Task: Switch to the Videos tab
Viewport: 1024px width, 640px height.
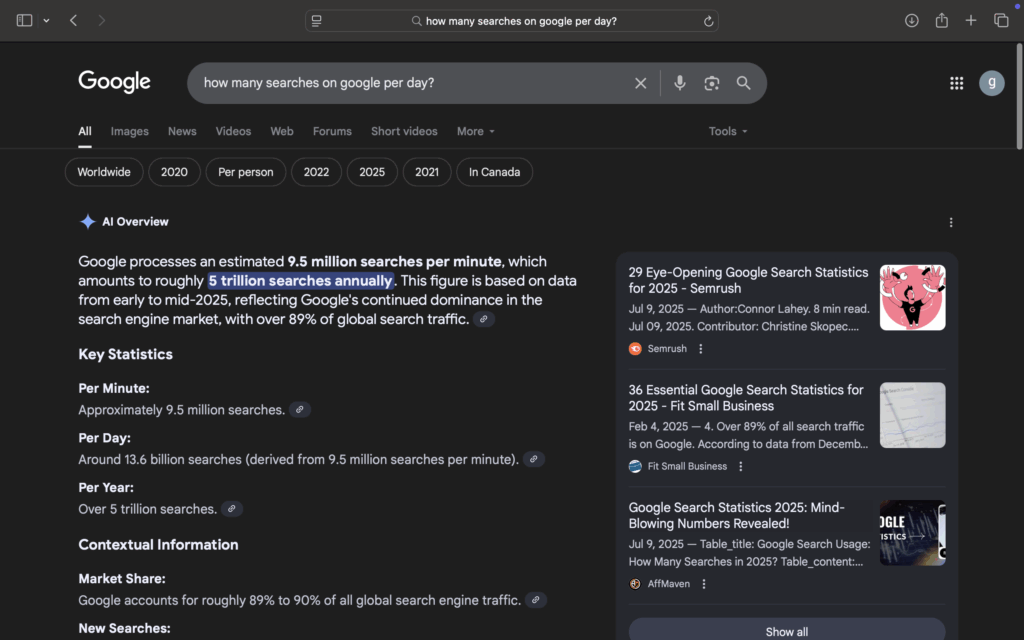Action: 233,131
